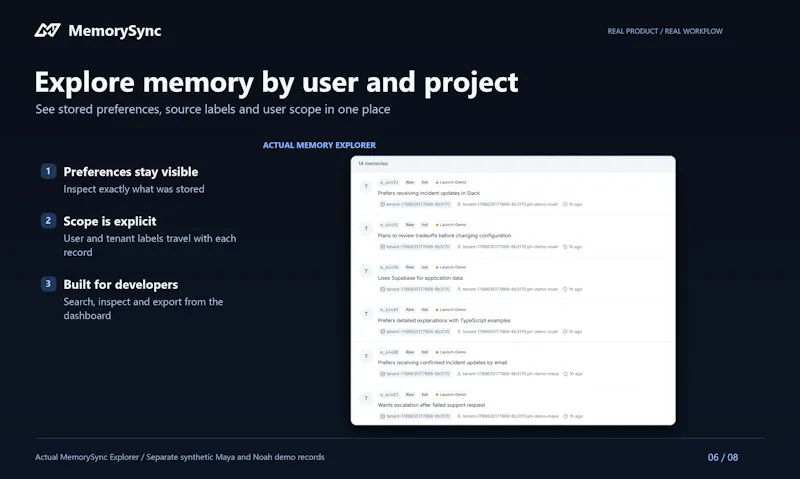Click Launch-Demo tag on review tradeoffs memory
800x479 pixels.
pyautogui.click(x=451, y=224)
